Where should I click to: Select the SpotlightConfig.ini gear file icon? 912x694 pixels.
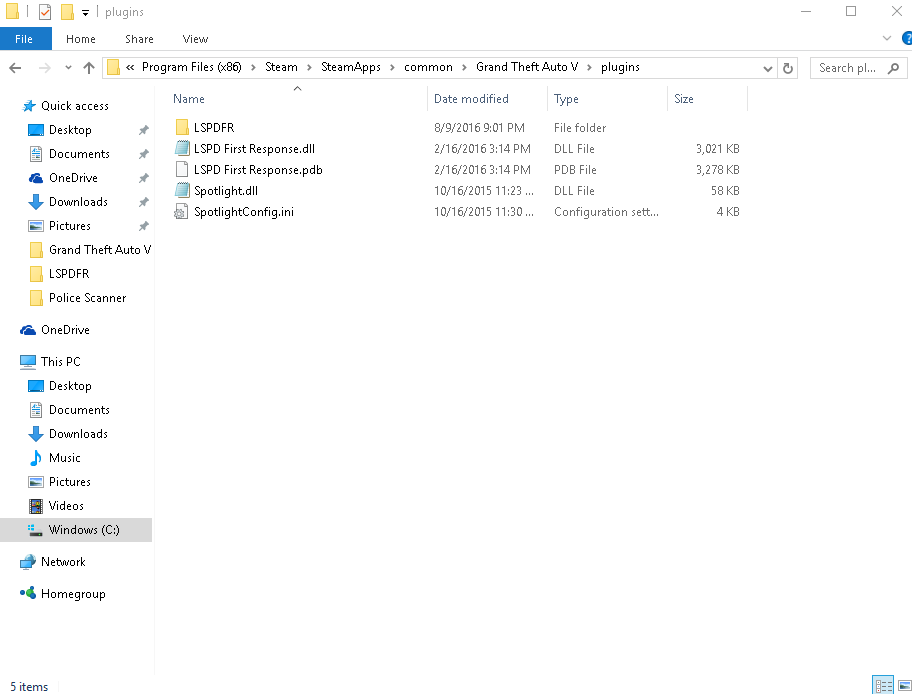click(181, 212)
